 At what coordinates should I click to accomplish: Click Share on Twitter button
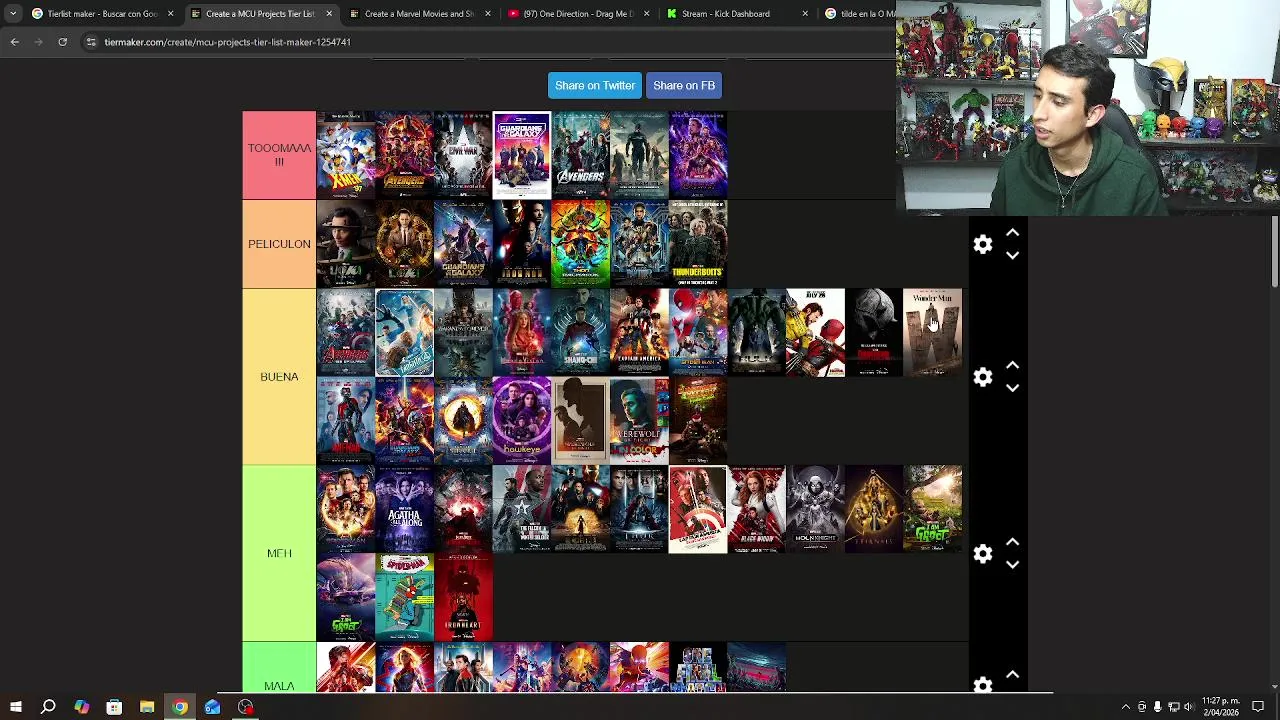(x=595, y=86)
